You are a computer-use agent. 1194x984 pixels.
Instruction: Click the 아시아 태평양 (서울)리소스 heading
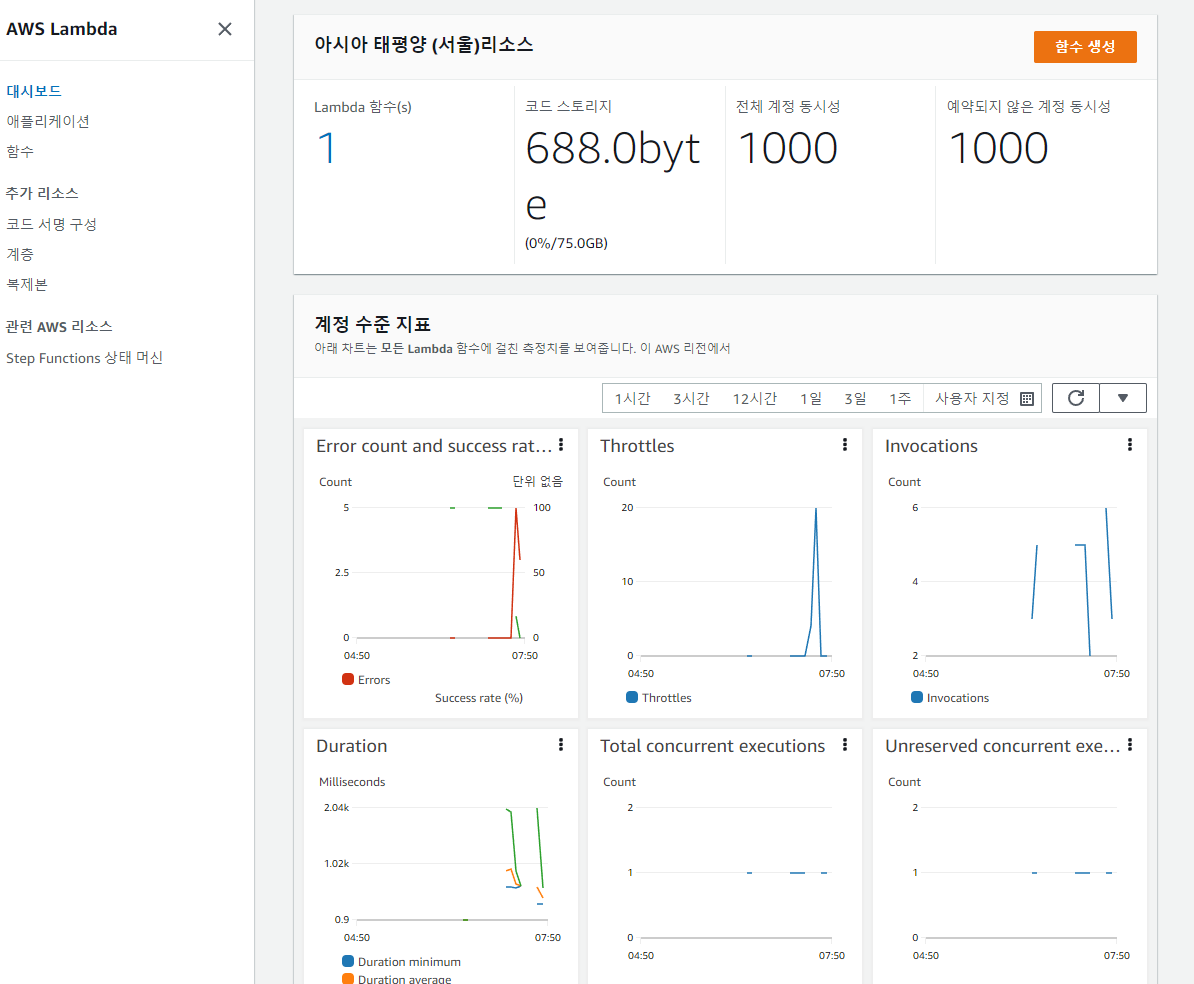[x=423, y=45]
